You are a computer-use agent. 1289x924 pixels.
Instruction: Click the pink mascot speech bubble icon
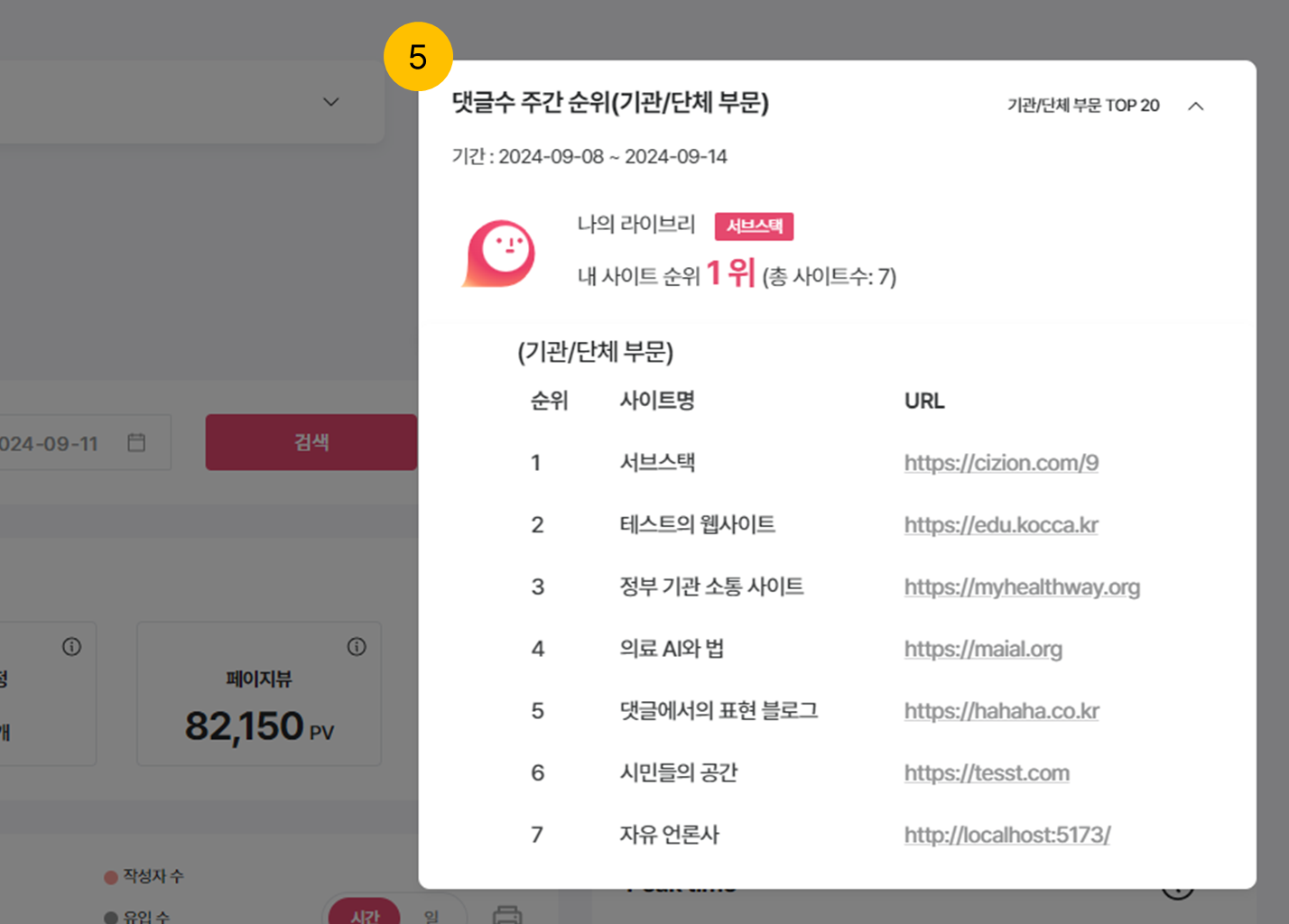pyautogui.click(x=499, y=254)
